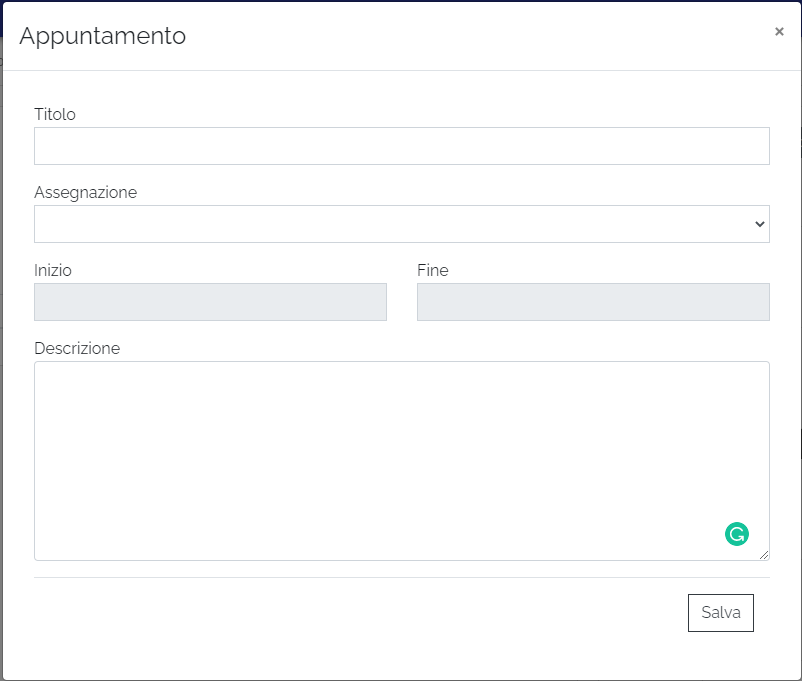Viewport: 802px width, 681px height.
Task: Click the Fine label text
Action: 432,270
